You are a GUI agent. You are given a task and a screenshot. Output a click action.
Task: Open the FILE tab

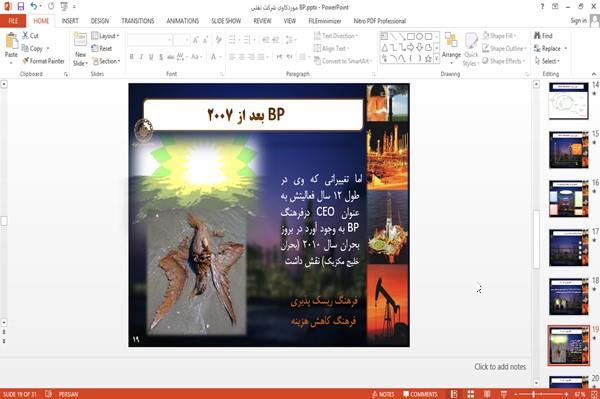coord(13,21)
